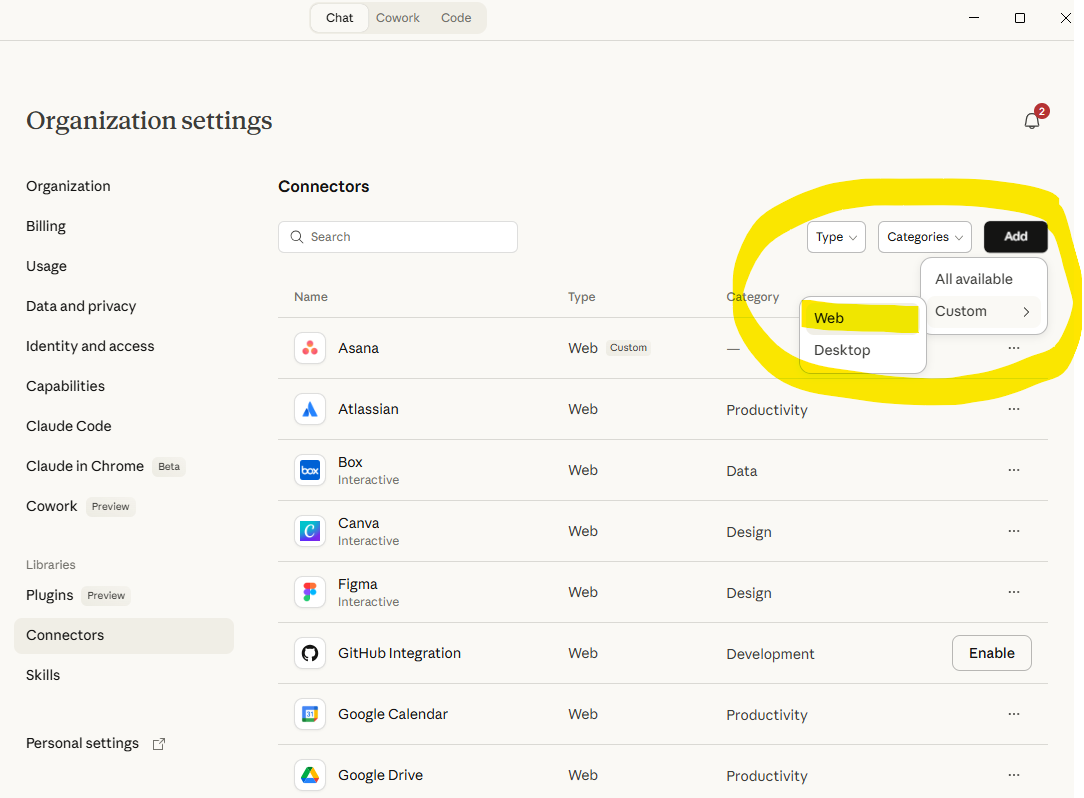Click the Atlassian logo icon
Viewport: 1084px width, 798px height.
(310, 409)
